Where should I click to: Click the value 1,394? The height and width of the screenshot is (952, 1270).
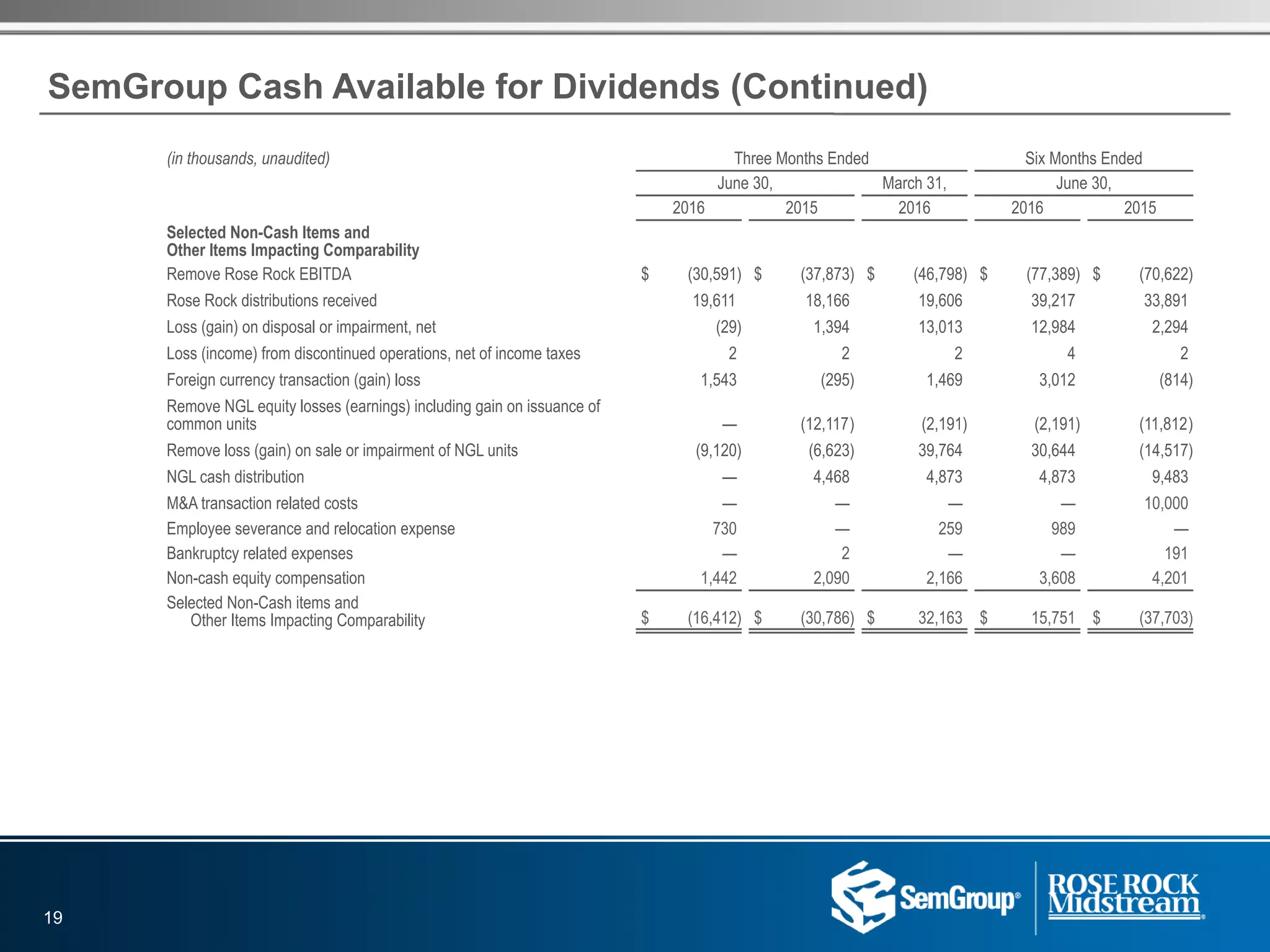click(832, 327)
